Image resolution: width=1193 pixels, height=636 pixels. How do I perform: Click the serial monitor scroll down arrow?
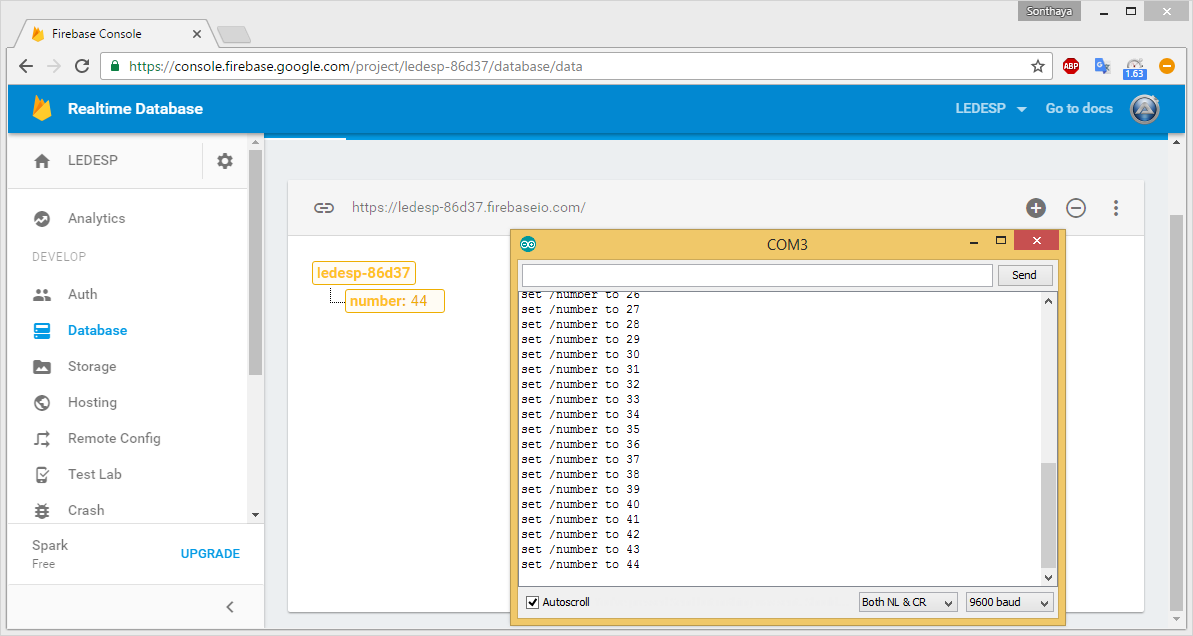[1048, 577]
